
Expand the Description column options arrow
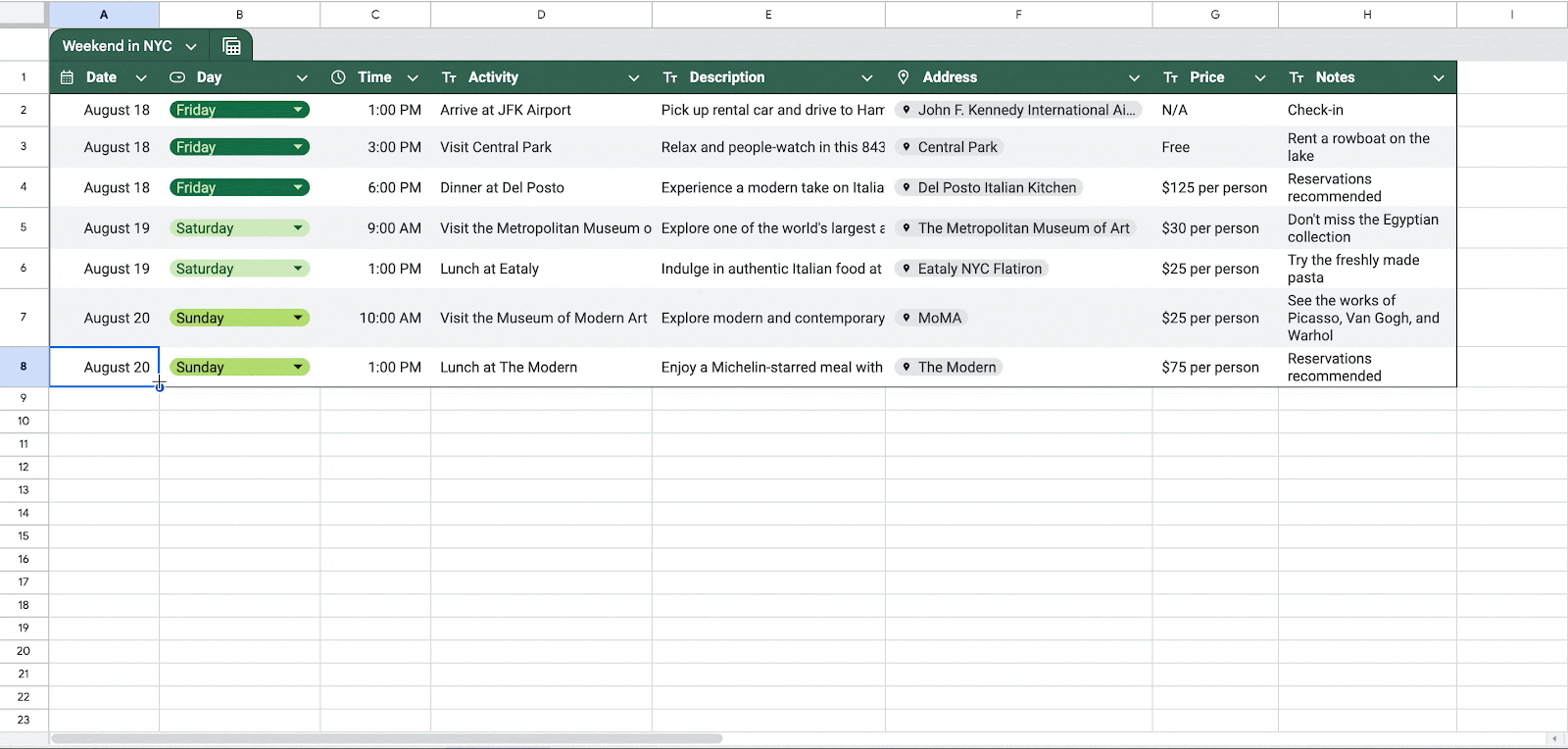tap(866, 77)
